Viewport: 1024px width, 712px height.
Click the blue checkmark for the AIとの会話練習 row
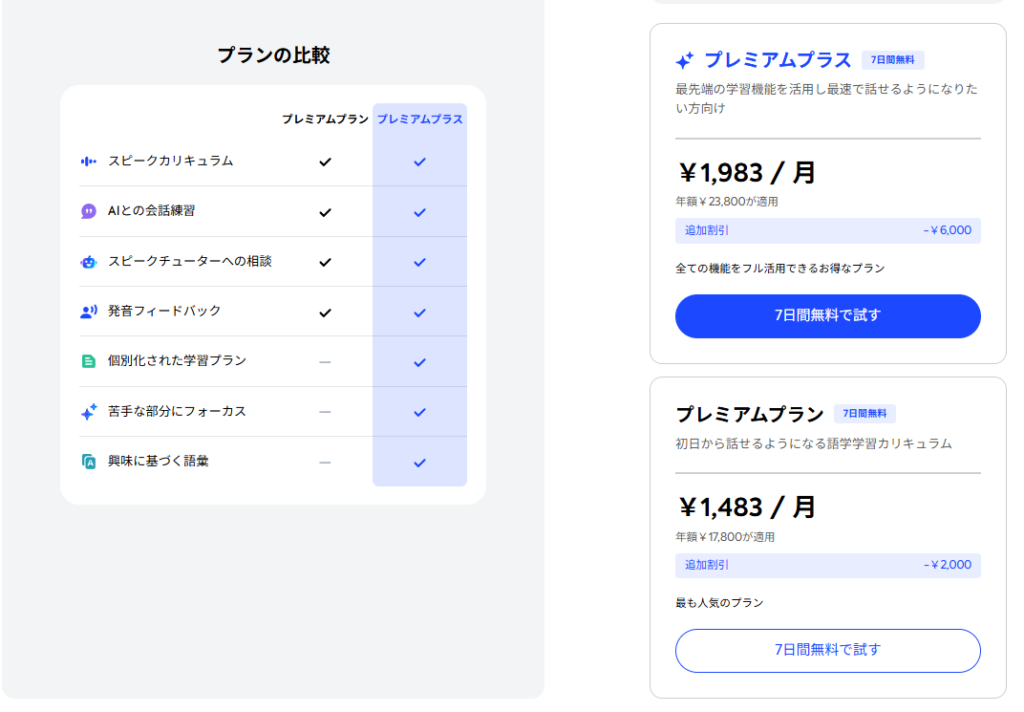[x=420, y=212]
